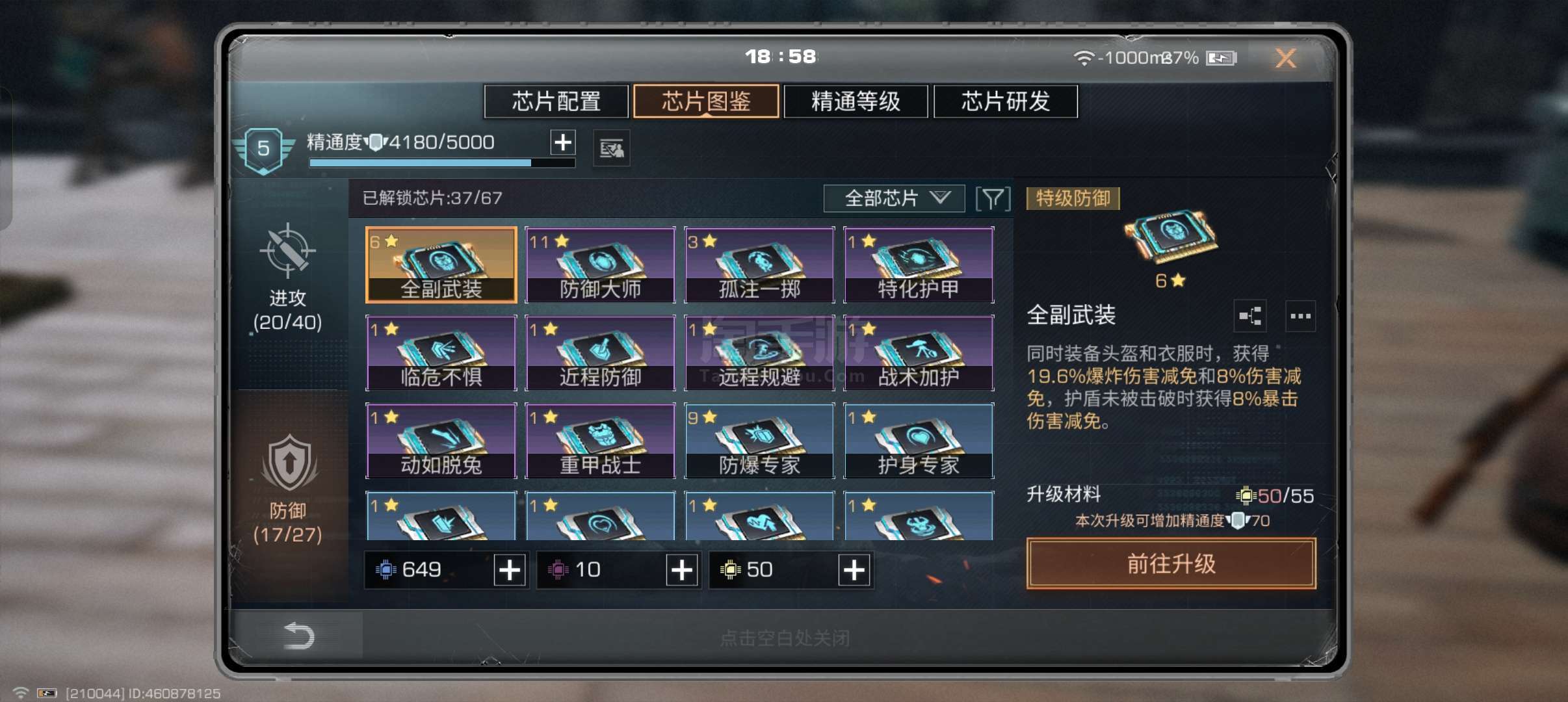
Task: Click the back arrow button
Action: 299,635
